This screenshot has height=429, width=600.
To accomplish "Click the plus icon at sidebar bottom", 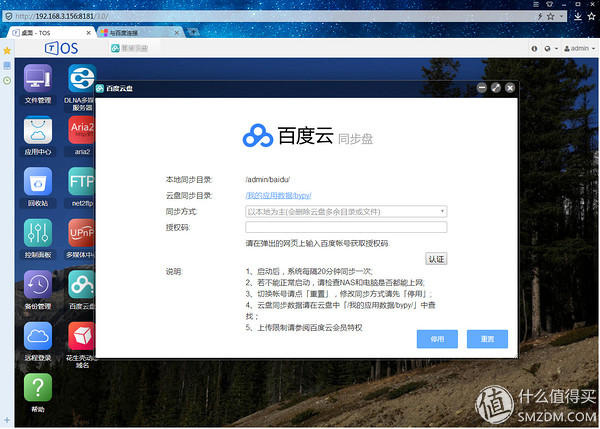I will (x=7, y=420).
